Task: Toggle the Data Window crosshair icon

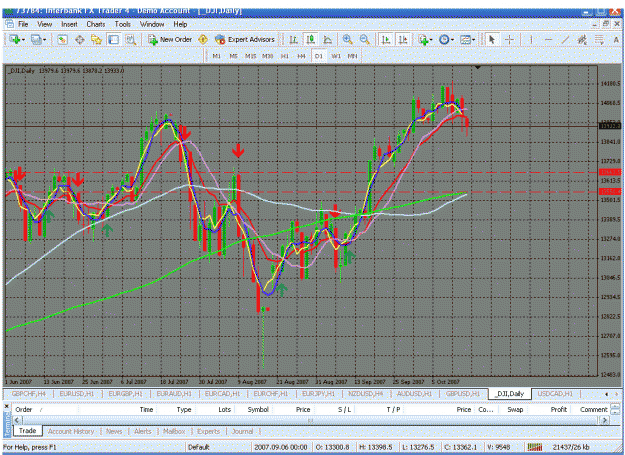Action: click(x=80, y=39)
